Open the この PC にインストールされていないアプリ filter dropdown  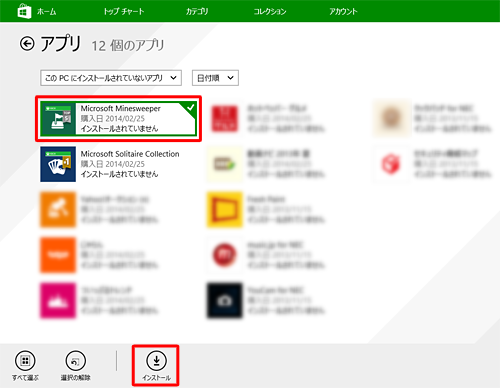pos(111,78)
